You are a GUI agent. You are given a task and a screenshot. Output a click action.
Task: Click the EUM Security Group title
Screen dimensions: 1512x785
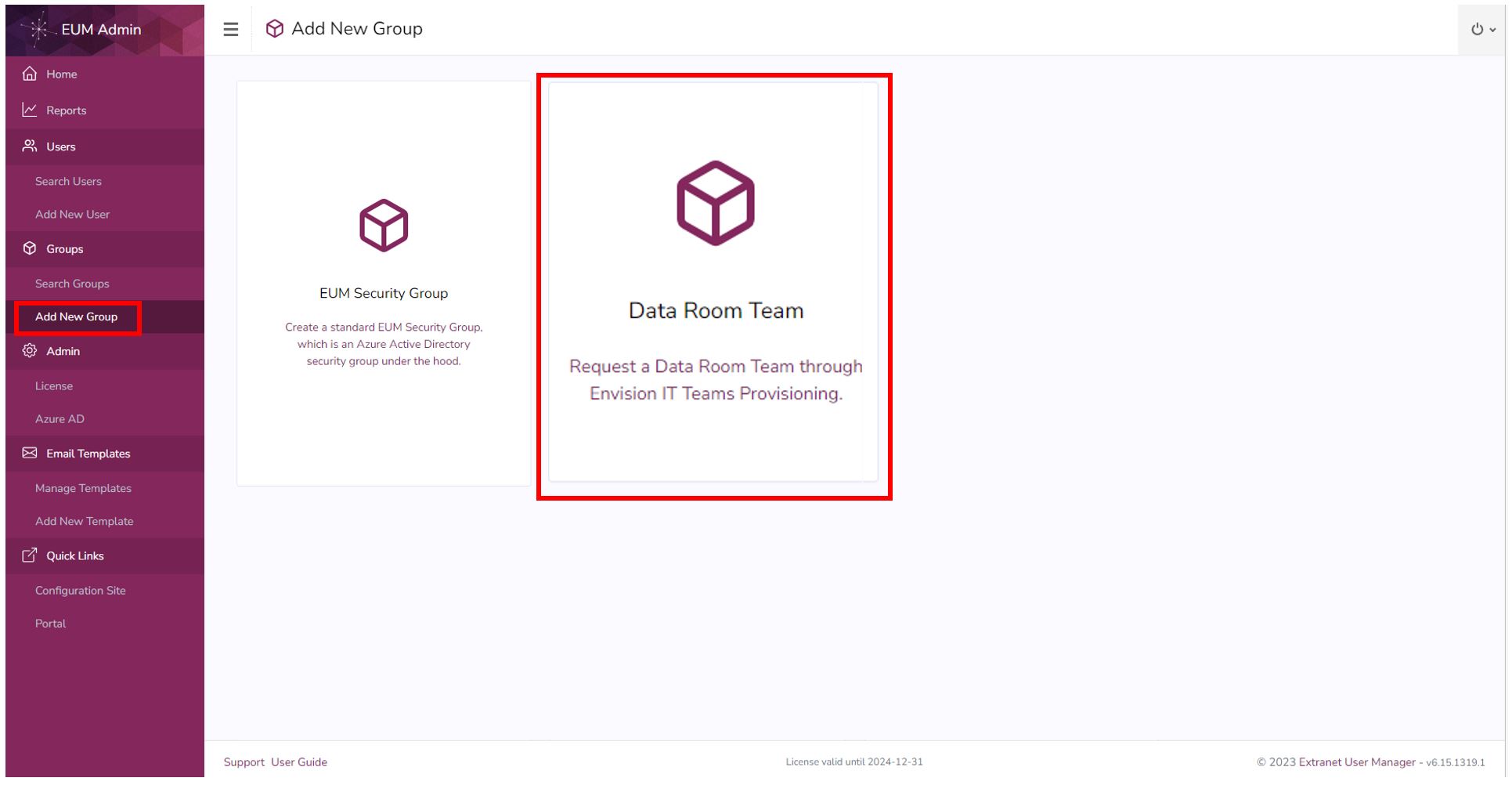point(384,293)
